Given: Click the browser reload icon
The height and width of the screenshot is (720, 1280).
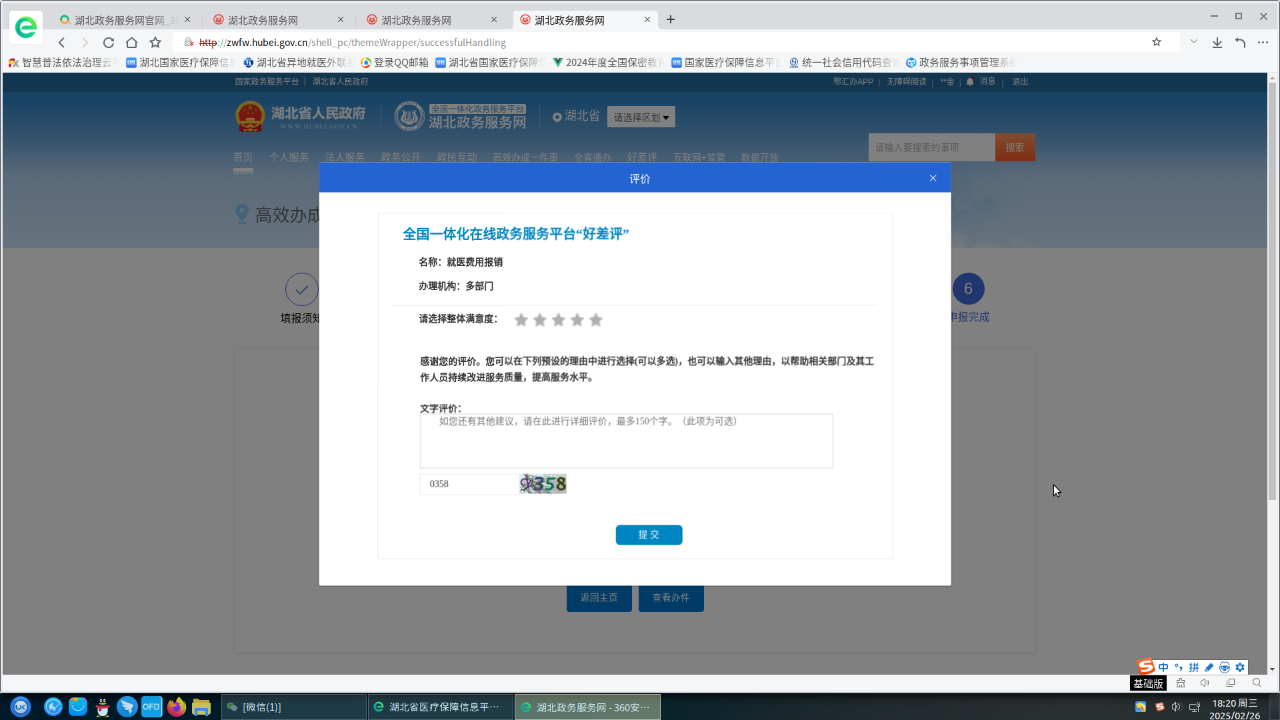Looking at the screenshot, I should point(108,42).
